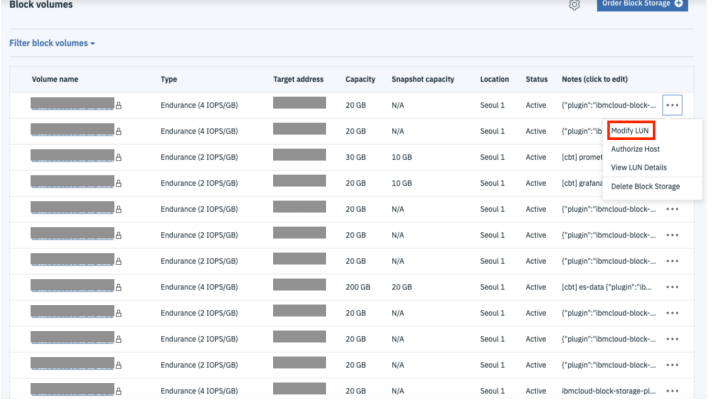Click 'Active' status in the es-data row

(x=535, y=287)
